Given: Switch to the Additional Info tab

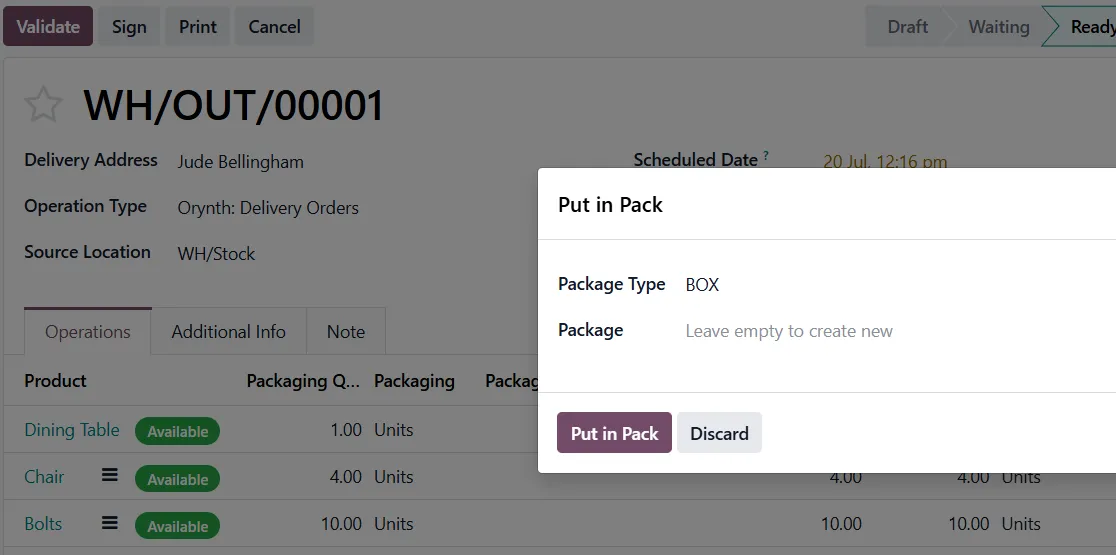Looking at the screenshot, I should 228,332.
